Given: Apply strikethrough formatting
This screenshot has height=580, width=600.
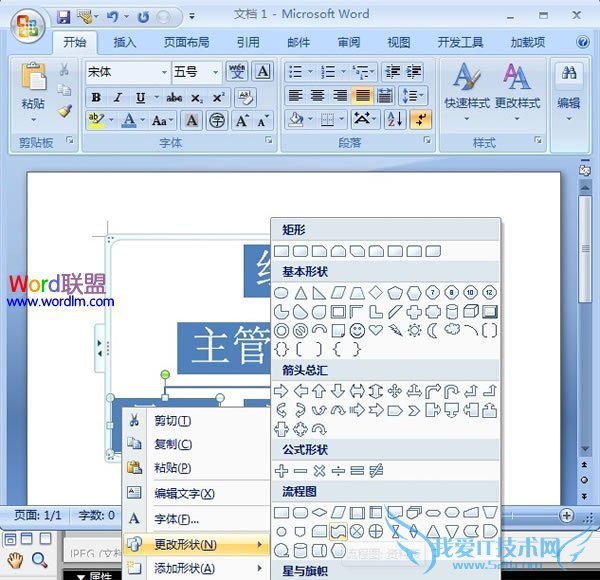Looking at the screenshot, I should (174, 98).
